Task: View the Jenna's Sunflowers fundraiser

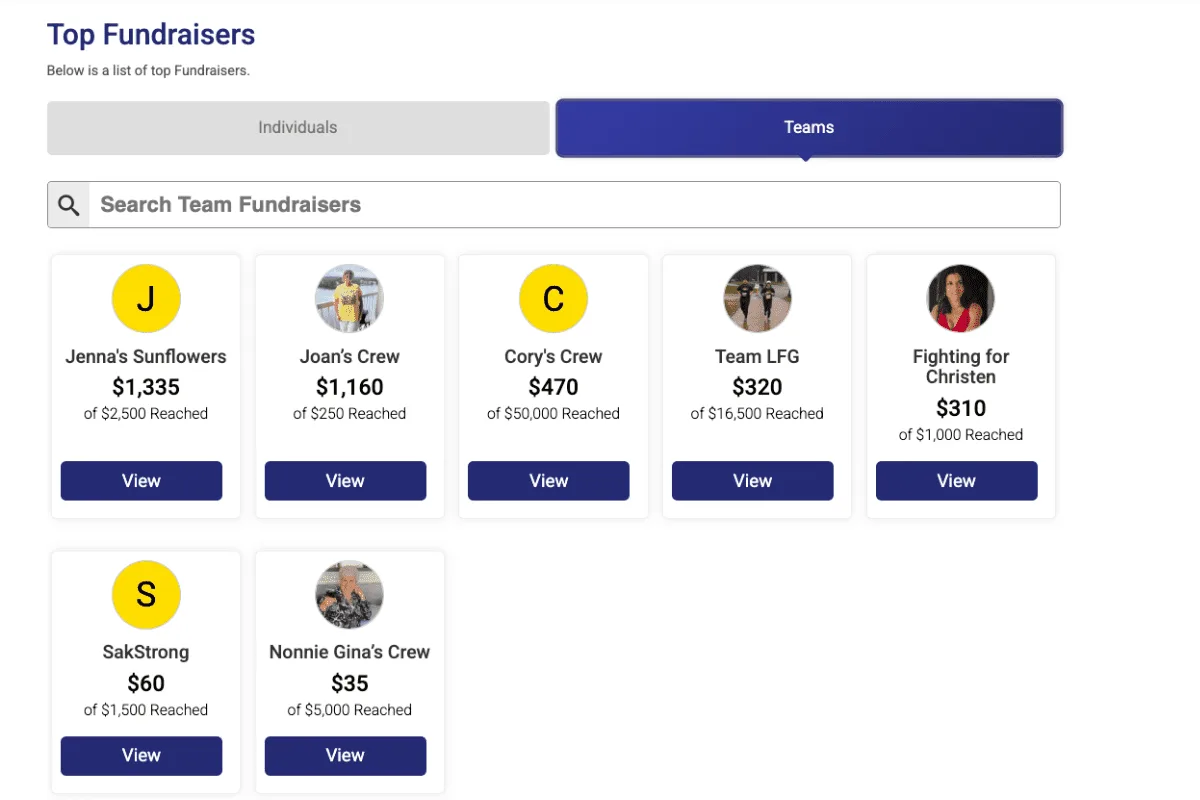Action: point(141,481)
